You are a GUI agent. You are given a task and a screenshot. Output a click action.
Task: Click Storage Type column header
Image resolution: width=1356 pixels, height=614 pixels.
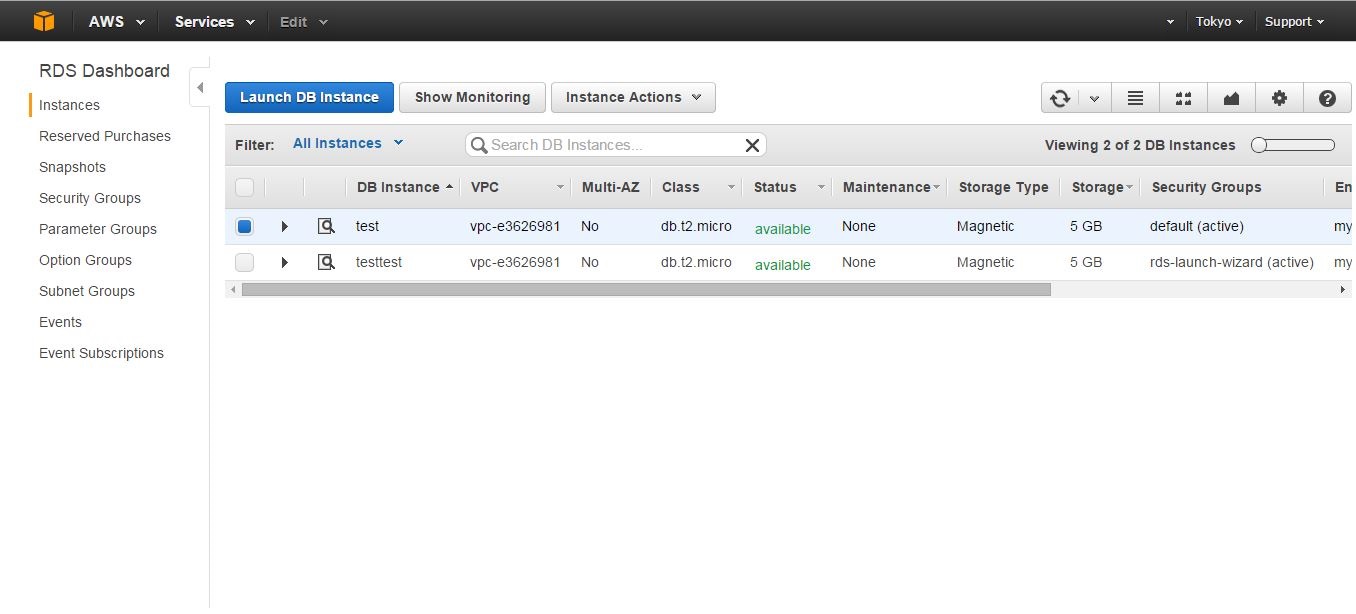pyautogui.click(x=1003, y=187)
